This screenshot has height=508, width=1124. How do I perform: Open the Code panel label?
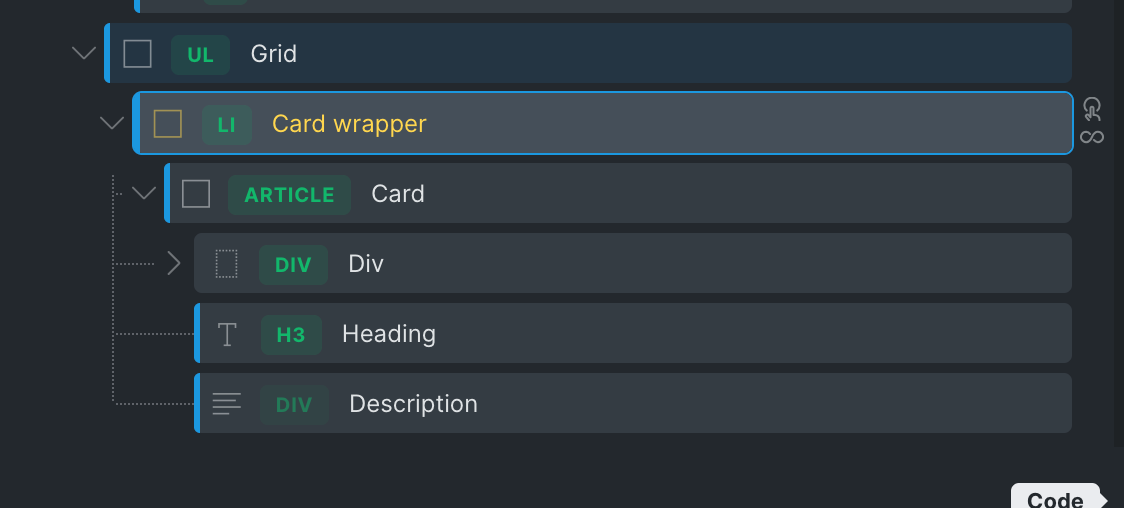pos(1055,498)
